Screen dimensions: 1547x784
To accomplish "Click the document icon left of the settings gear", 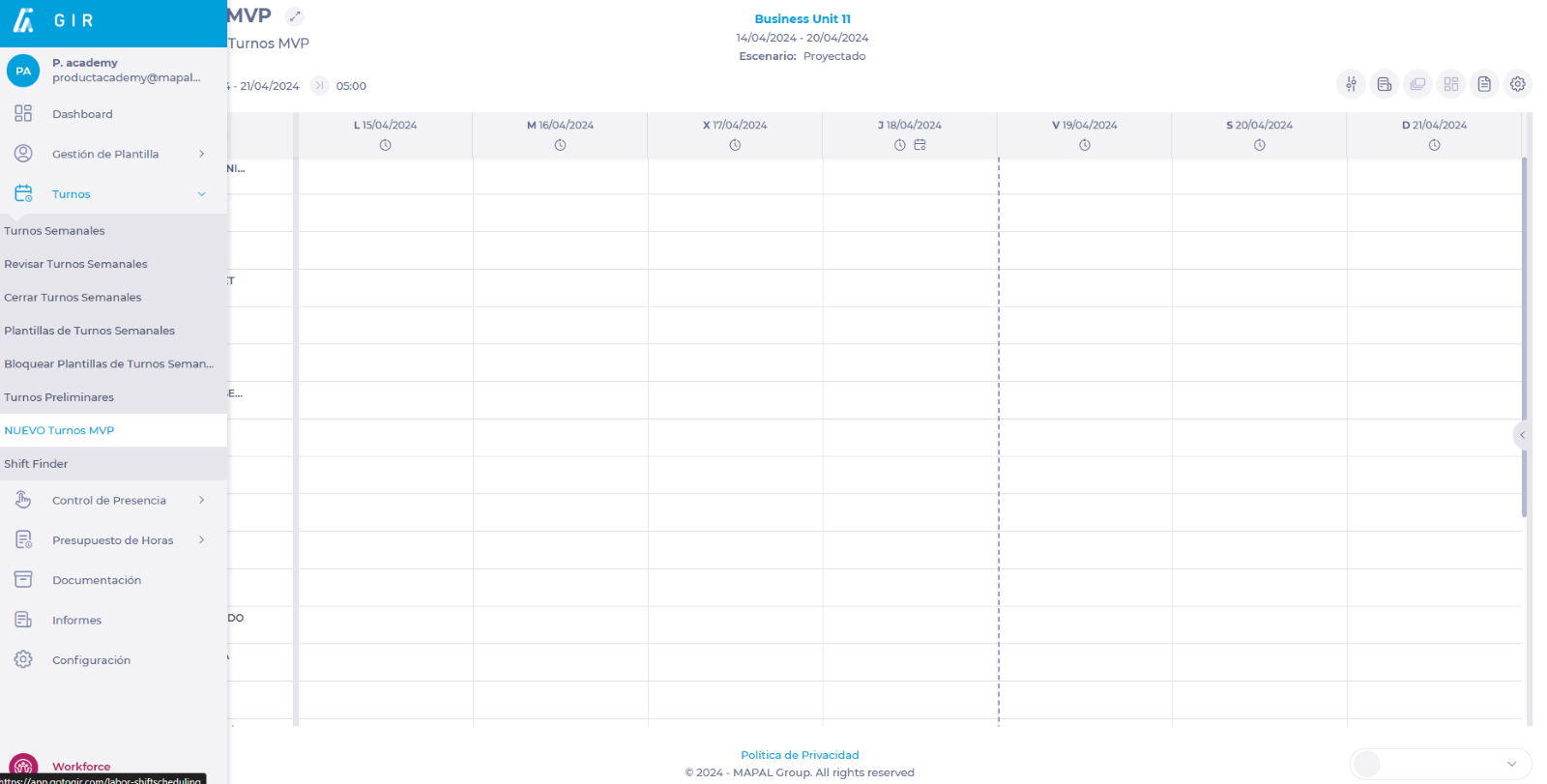I will tap(1484, 84).
